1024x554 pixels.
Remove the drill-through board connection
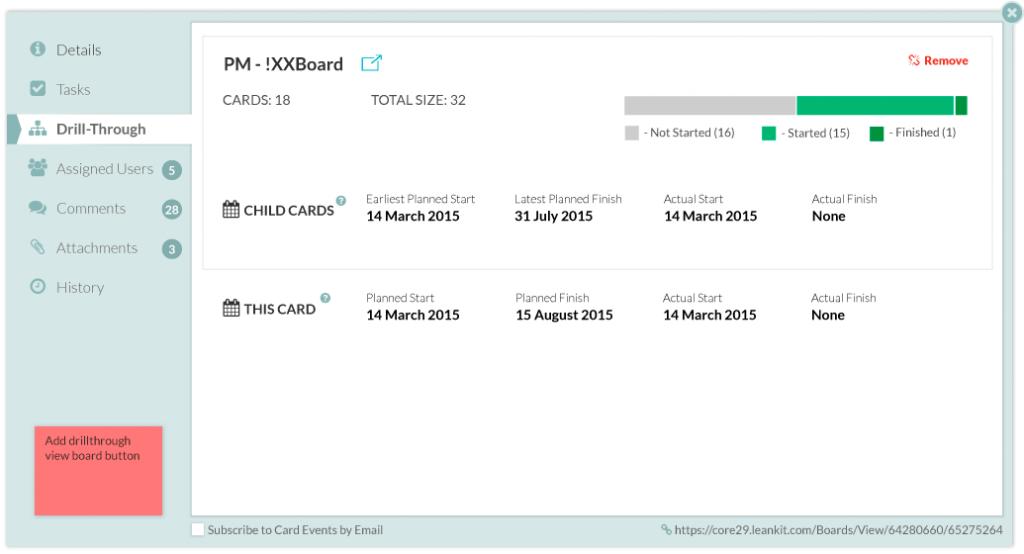click(938, 61)
